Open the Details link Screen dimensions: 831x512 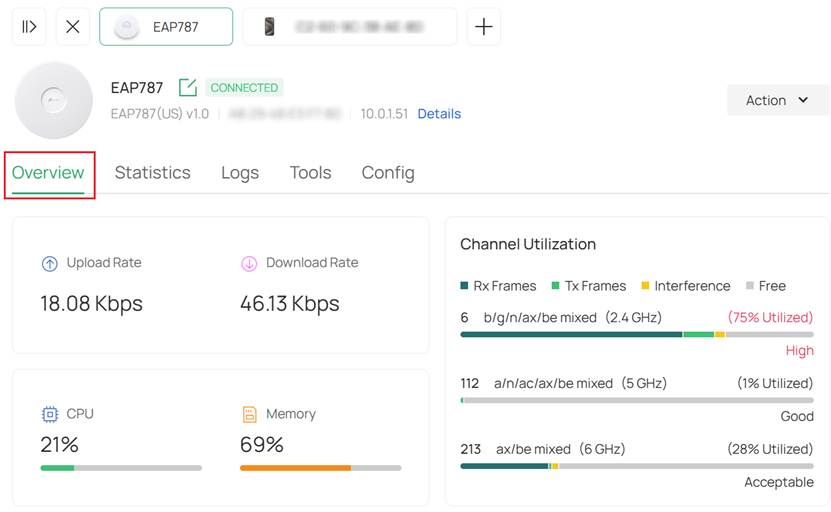click(x=439, y=114)
